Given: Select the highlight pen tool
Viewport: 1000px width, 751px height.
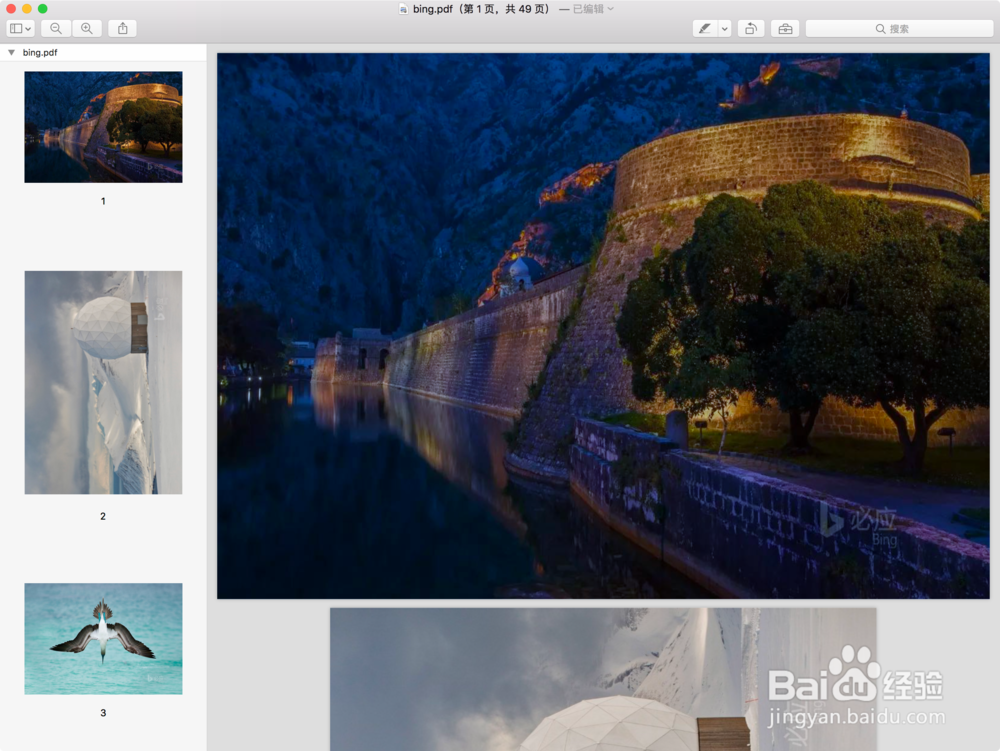Looking at the screenshot, I should point(705,29).
